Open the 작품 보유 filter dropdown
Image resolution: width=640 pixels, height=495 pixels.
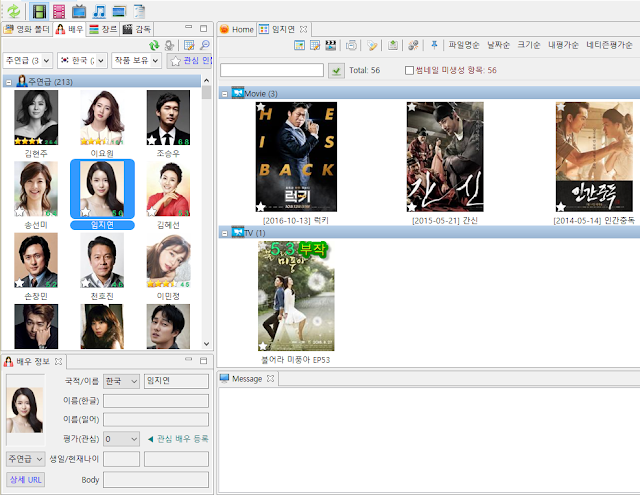pos(136,61)
